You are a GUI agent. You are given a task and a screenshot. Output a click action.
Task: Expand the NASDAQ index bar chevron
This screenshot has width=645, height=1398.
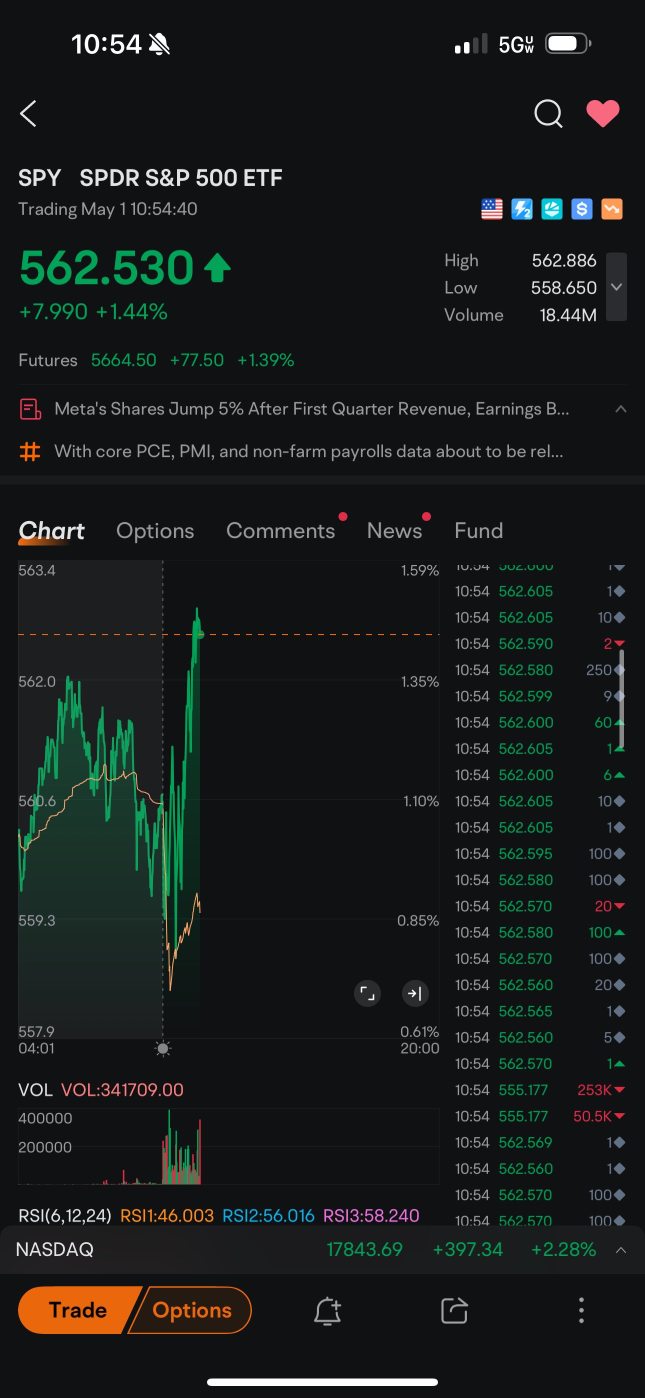tap(620, 1250)
